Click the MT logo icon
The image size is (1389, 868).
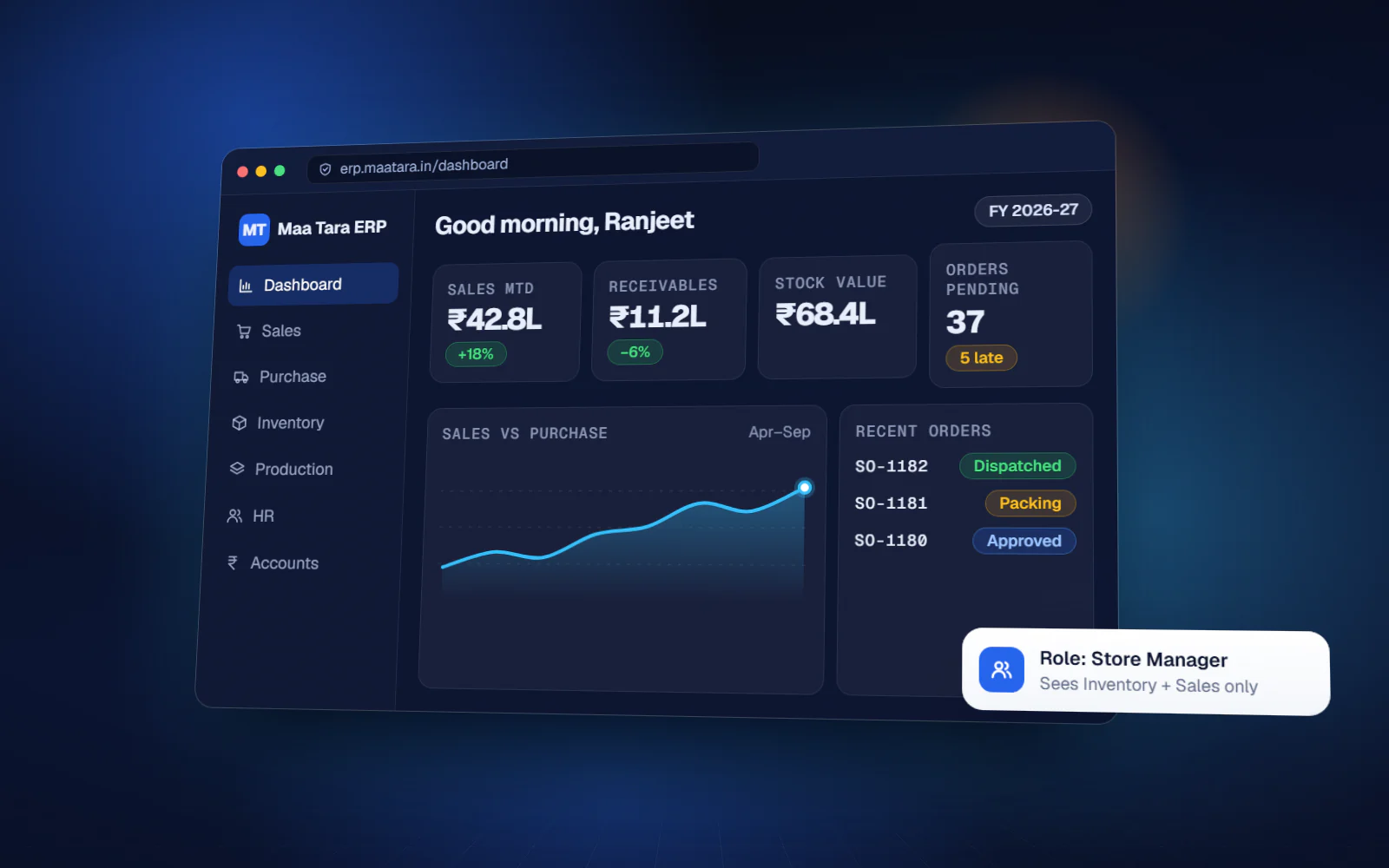coord(254,230)
